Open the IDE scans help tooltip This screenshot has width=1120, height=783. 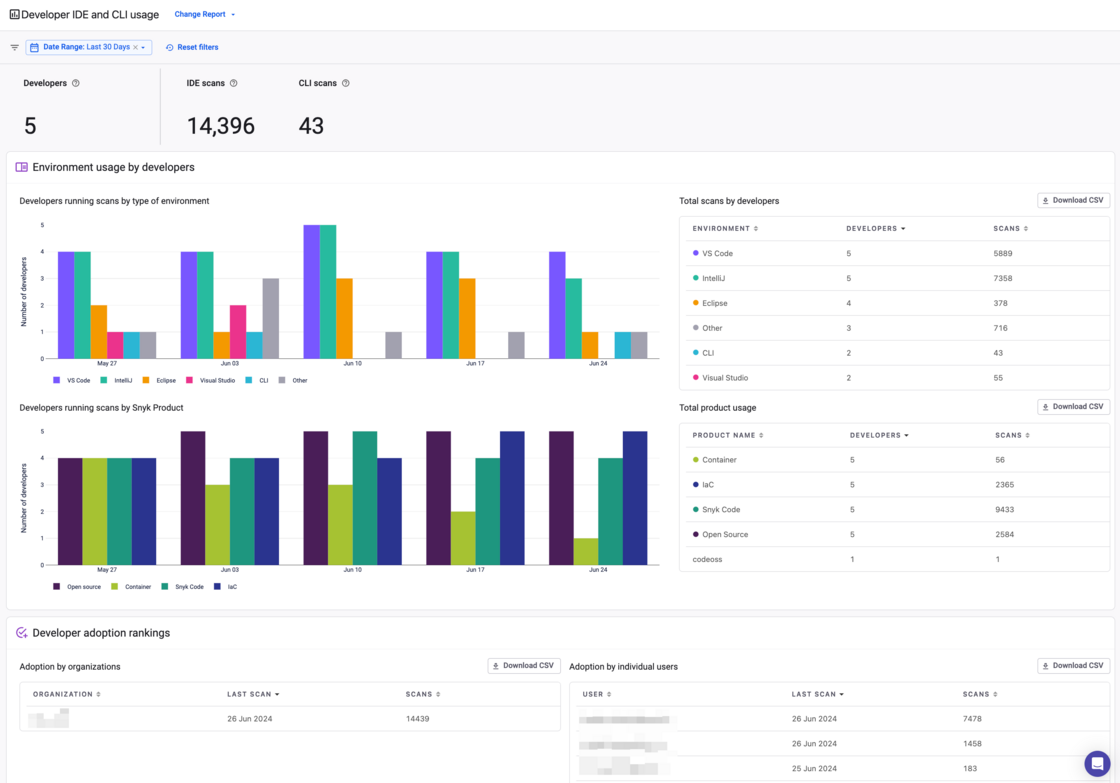[234, 83]
